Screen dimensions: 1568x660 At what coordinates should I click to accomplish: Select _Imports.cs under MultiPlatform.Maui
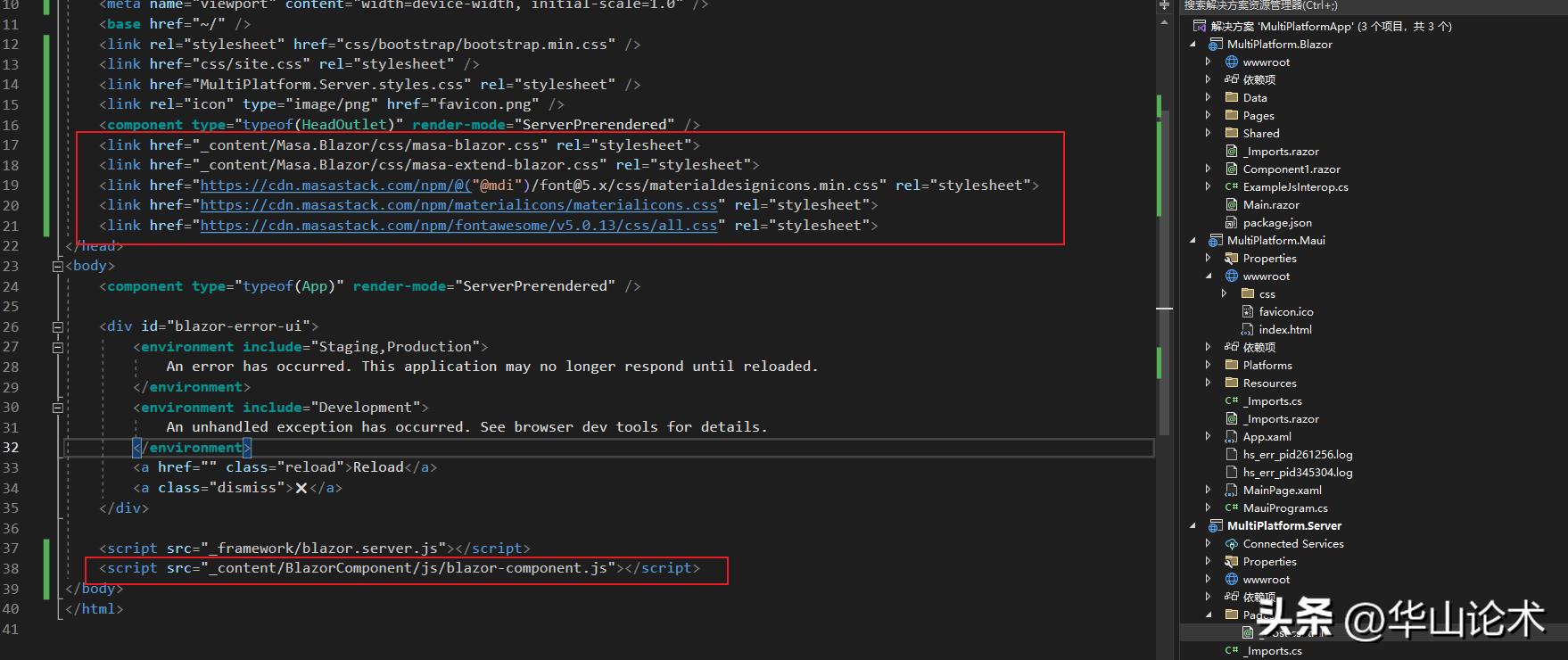pos(1273,400)
